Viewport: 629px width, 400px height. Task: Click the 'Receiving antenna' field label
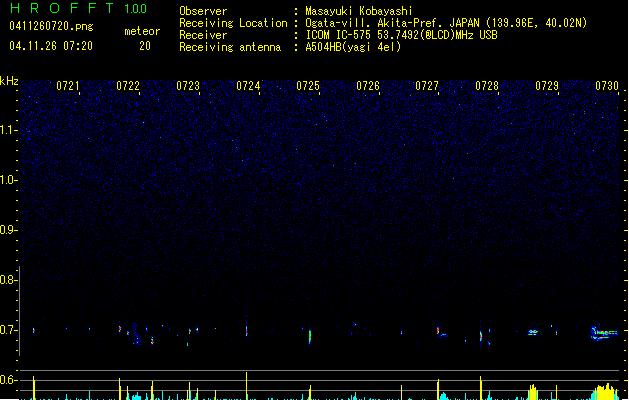pyautogui.click(x=230, y=47)
